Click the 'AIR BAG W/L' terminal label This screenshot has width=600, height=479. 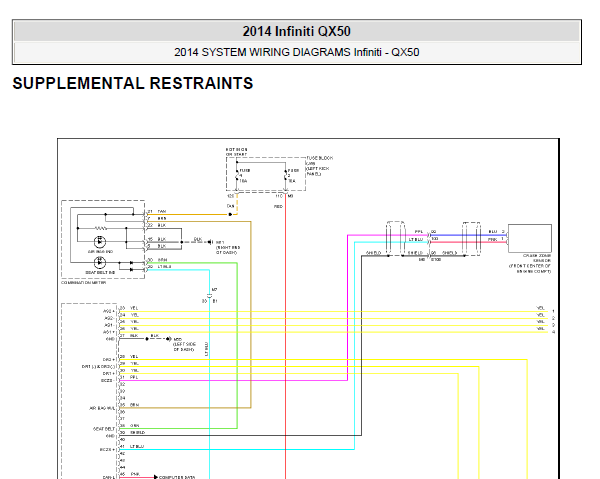pyautogui.click(x=102, y=408)
